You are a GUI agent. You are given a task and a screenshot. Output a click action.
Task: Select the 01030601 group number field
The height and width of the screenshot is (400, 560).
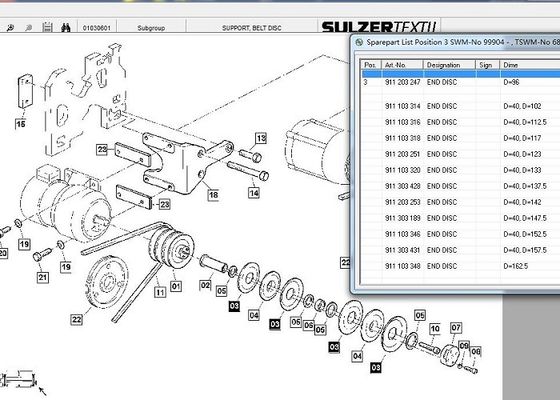96,28
